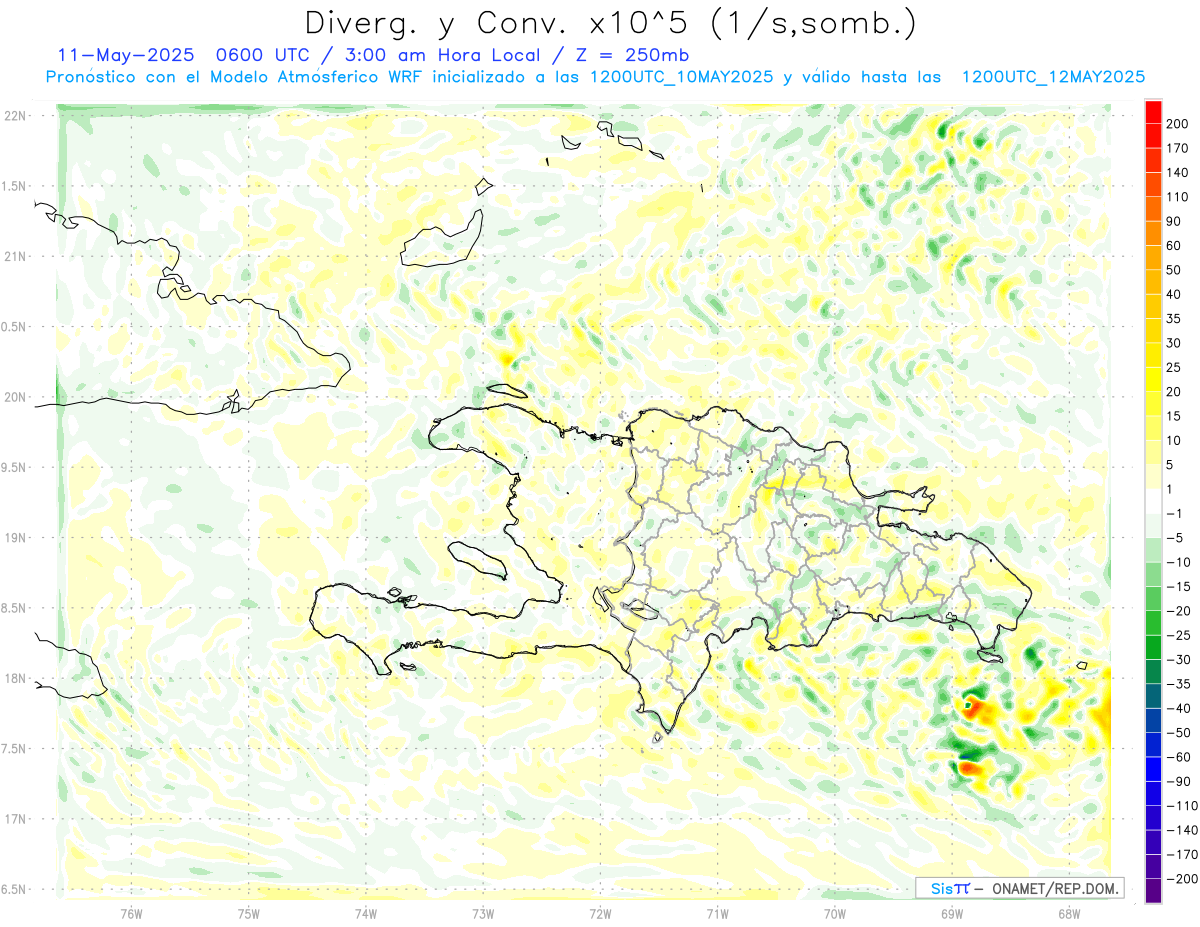
Task: Click the initialization stamp "1200UTC_10MAY2025"
Action: (682, 77)
